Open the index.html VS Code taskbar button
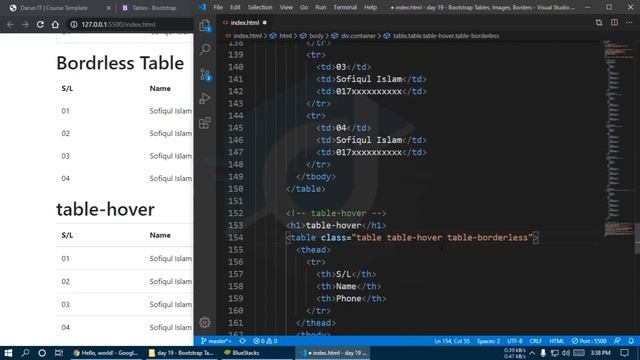 (333, 353)
